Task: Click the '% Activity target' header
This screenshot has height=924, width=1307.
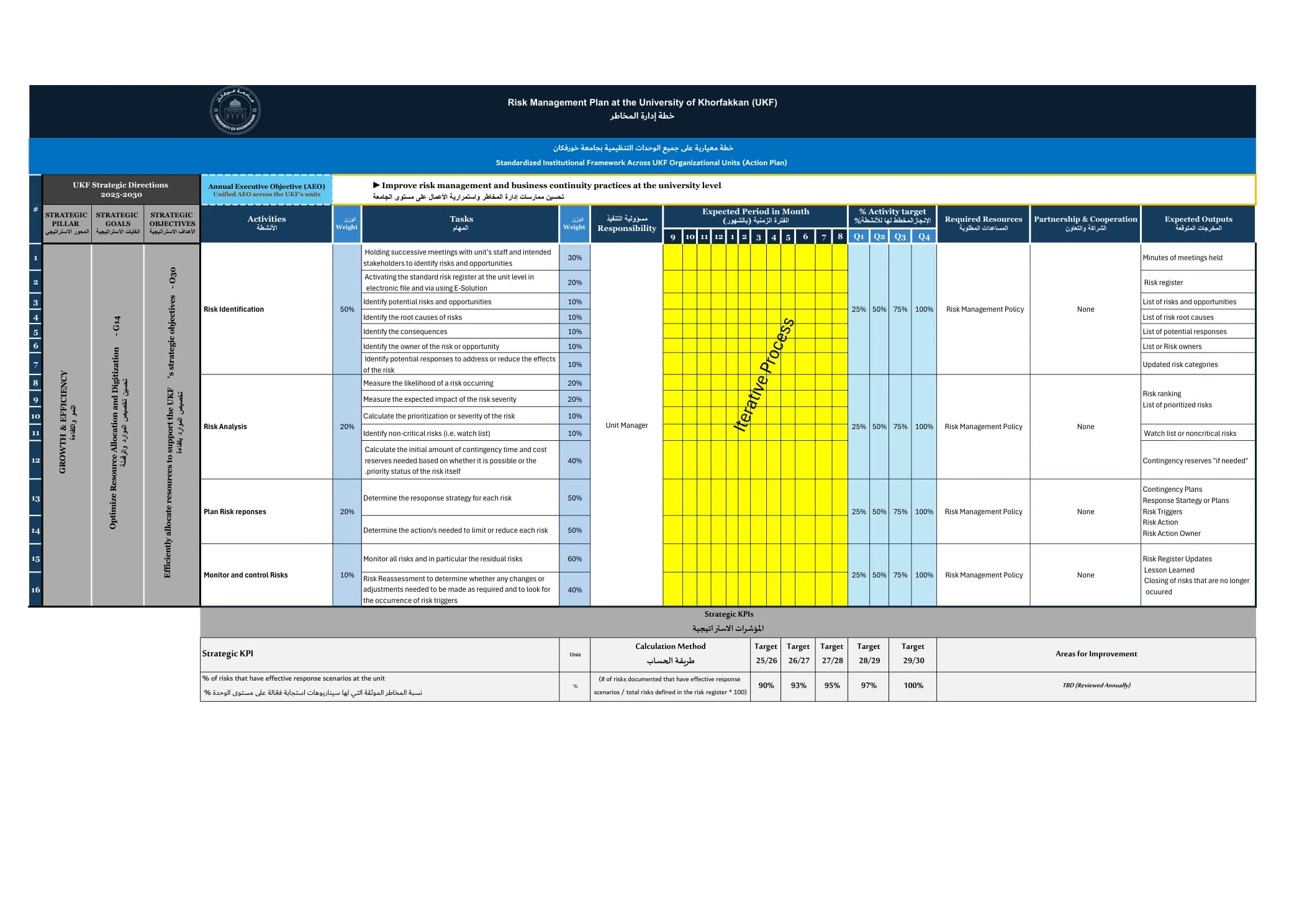Action: [x=892, y=216]
